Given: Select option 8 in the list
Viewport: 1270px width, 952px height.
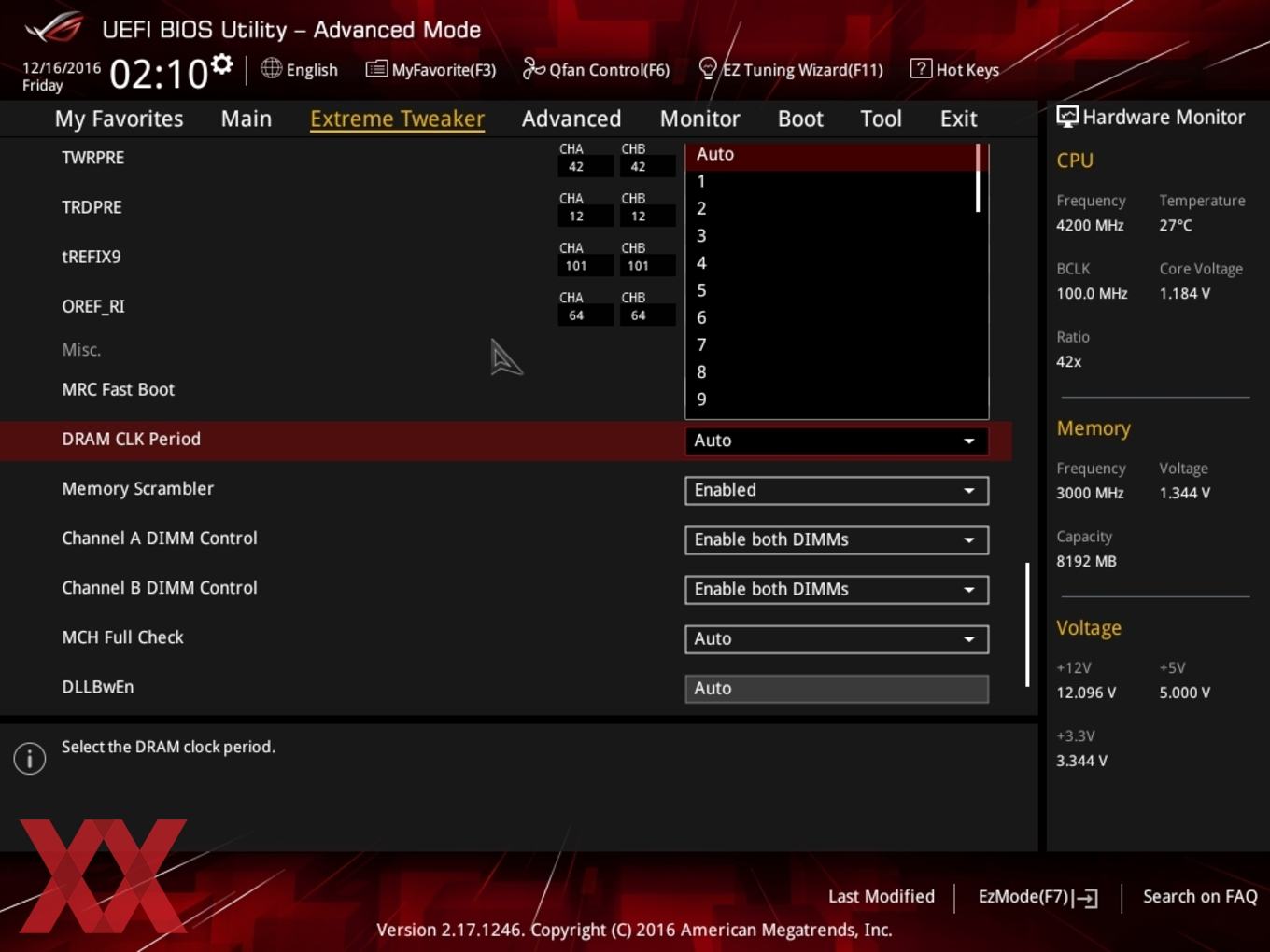Looking at the screenshot, I should (830, 371).
